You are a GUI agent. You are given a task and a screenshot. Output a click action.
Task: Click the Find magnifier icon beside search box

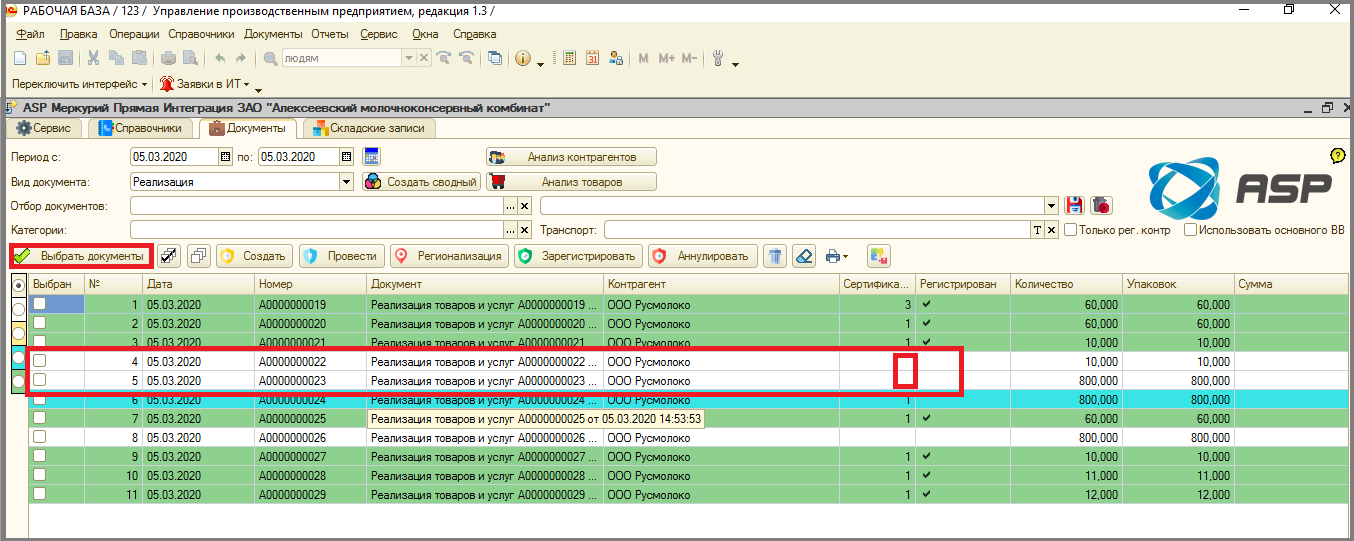(x=270, y=59)
